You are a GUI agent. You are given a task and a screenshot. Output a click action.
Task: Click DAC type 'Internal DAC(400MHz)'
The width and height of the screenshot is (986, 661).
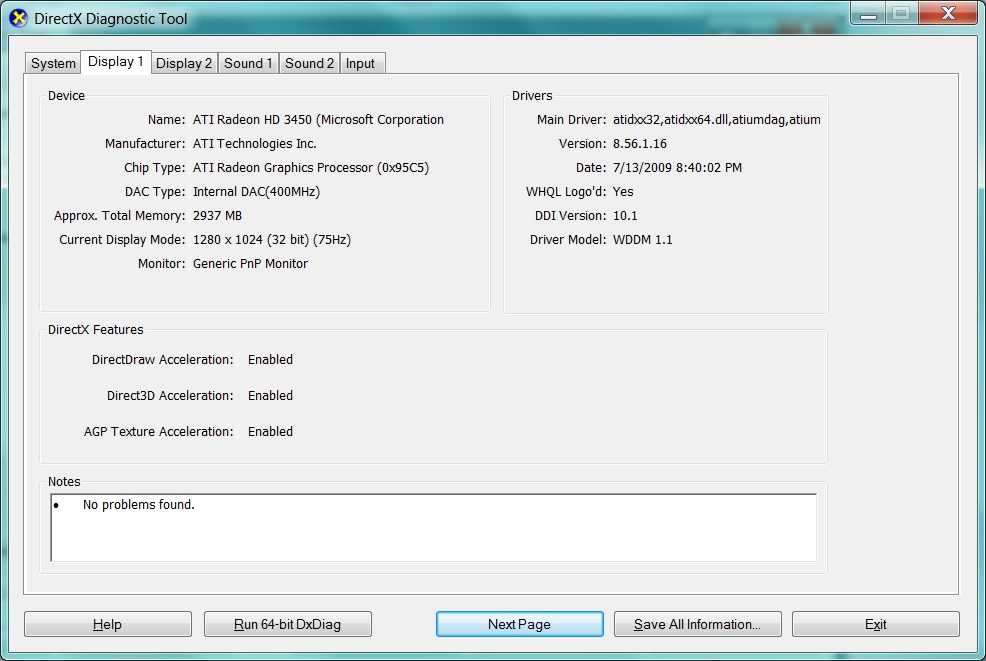(x=257, y=191)
